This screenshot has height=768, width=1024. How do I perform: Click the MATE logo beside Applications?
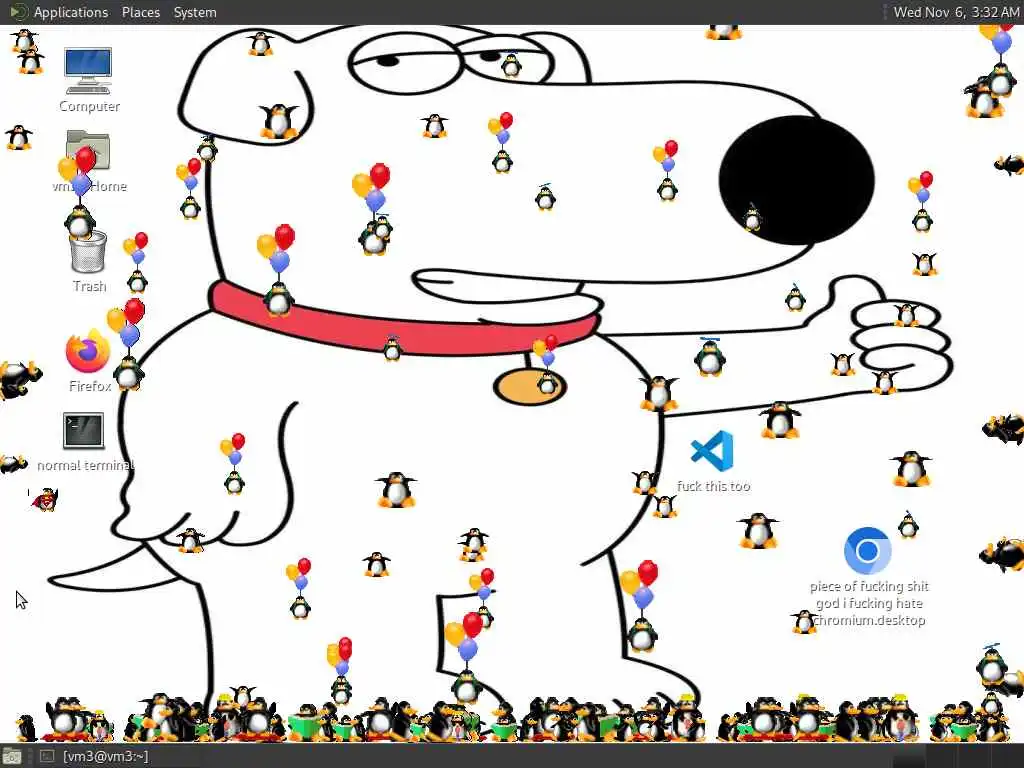pos(18,12)
